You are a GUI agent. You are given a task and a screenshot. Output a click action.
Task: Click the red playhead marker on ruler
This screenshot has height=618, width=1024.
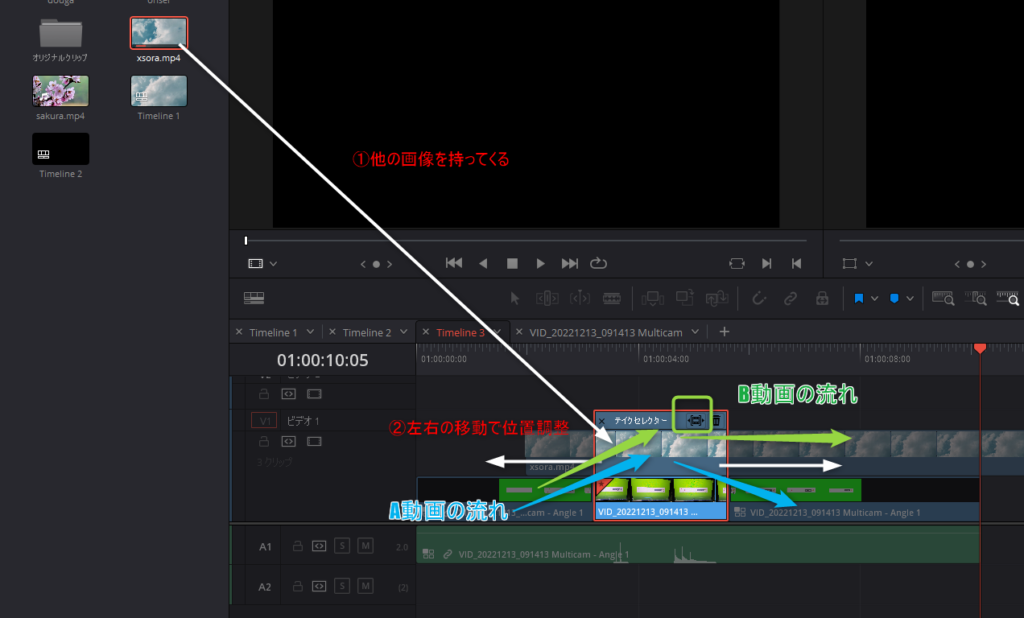tap(980, 348)
